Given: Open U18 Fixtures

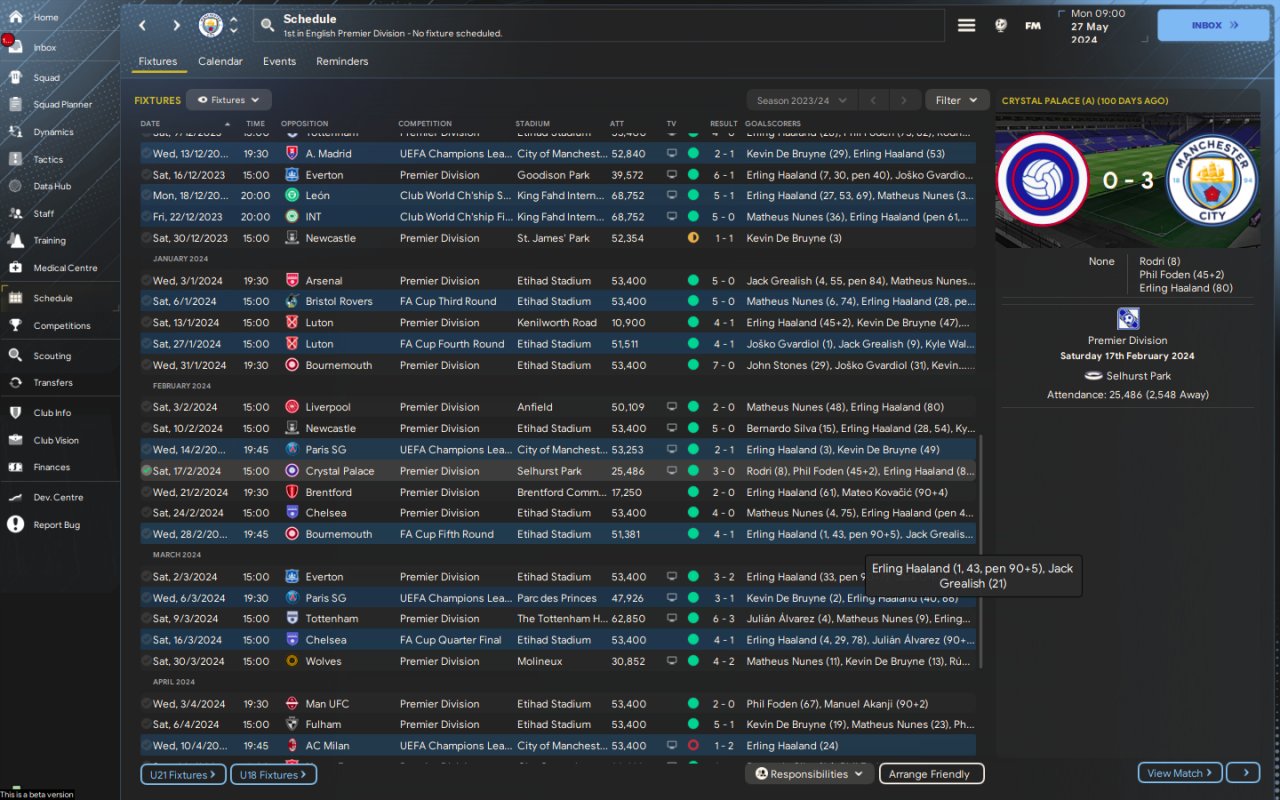Looking at the screenshot, I should (273, 774).
